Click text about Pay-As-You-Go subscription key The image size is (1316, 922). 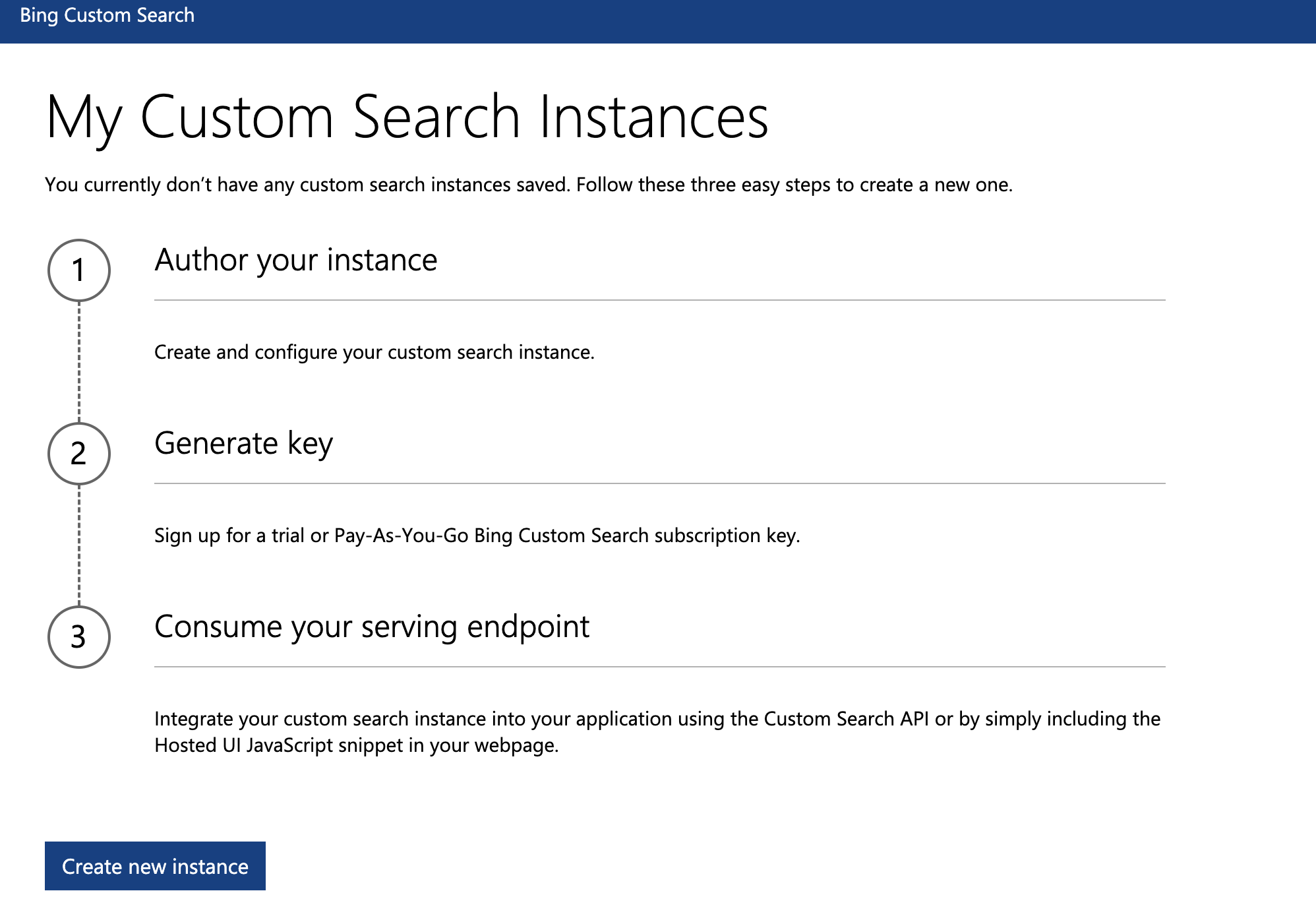pos(477,536)
